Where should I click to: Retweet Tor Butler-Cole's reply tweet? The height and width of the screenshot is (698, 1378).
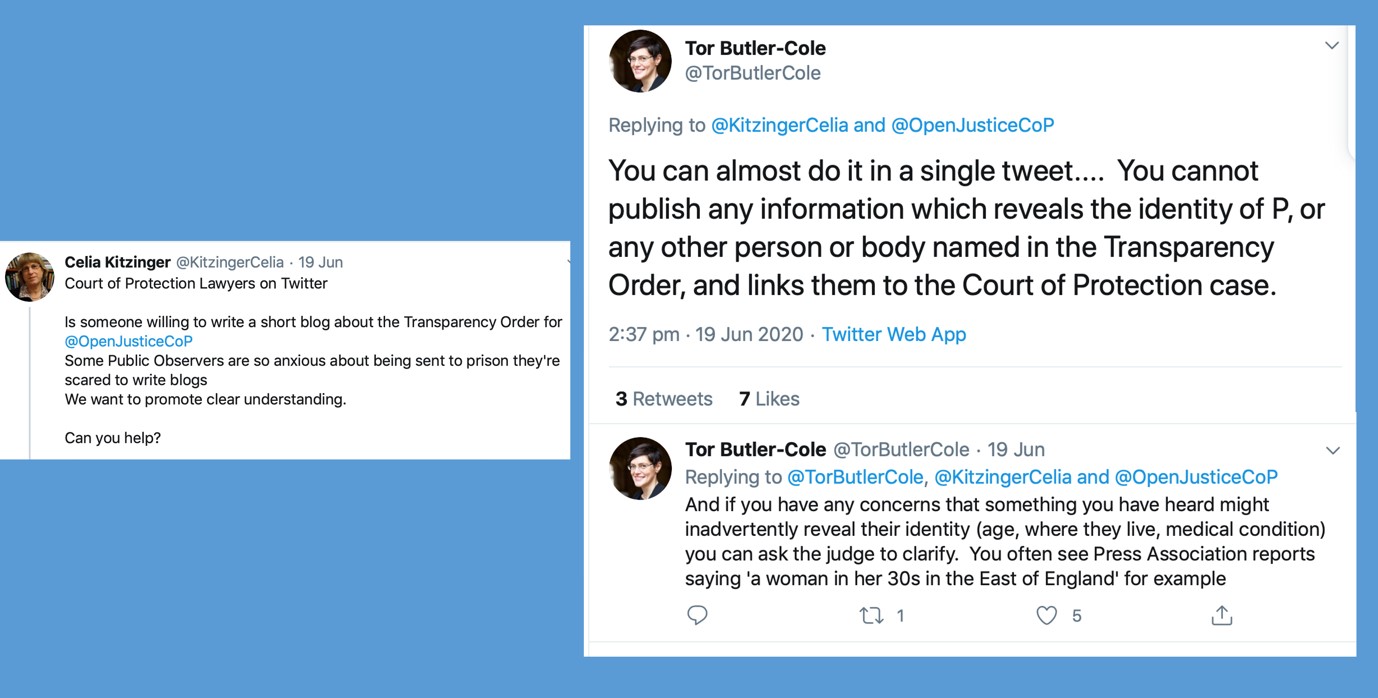(872, 616)
